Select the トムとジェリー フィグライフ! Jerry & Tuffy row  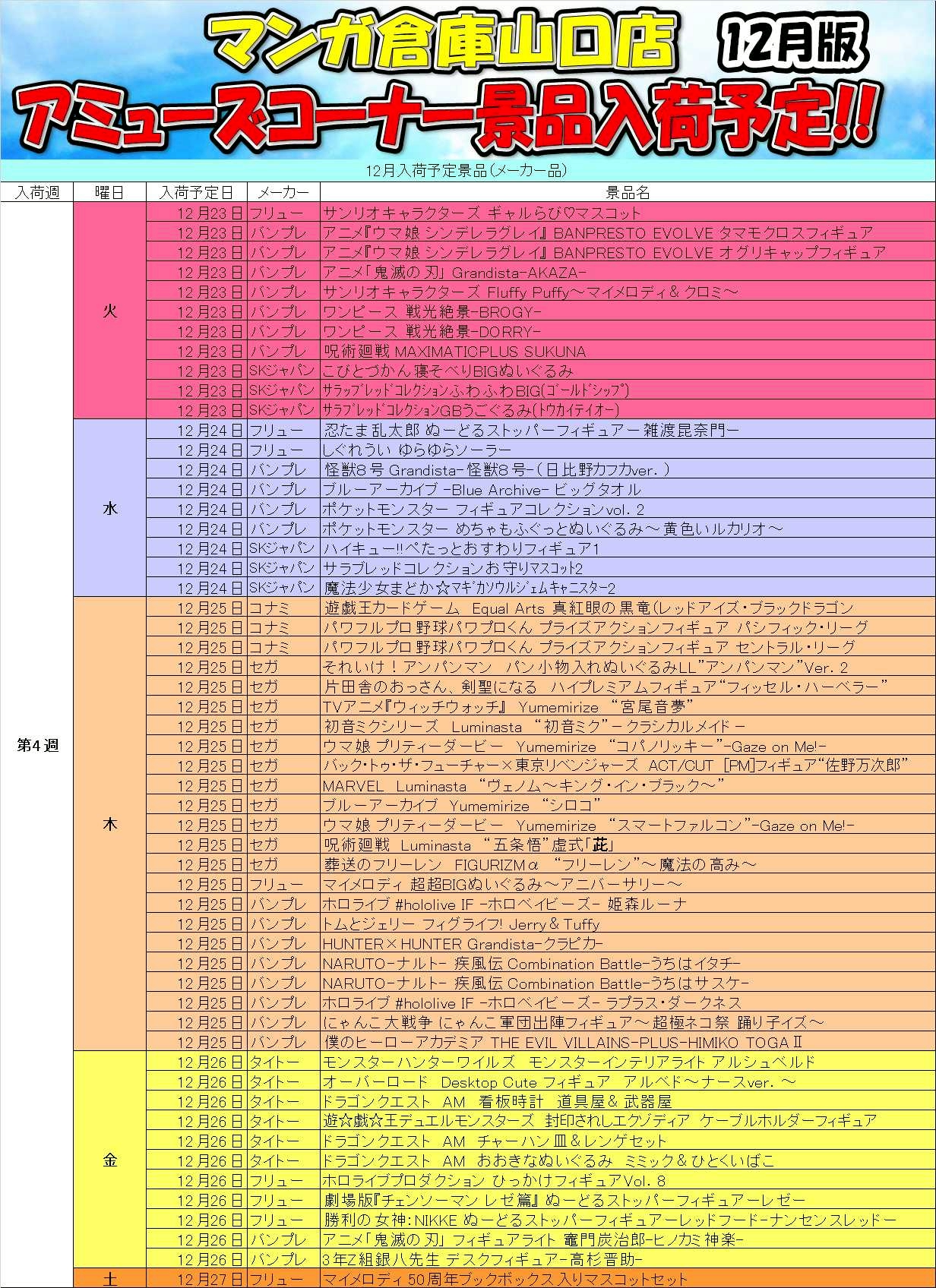(460, 924)
